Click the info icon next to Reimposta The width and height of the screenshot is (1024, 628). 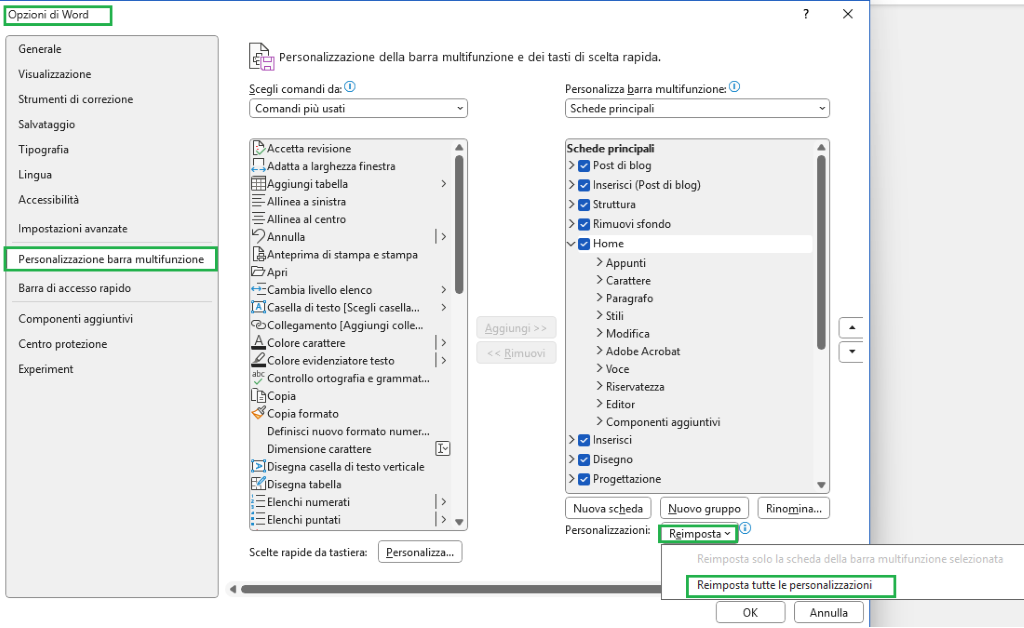point(745,528)
